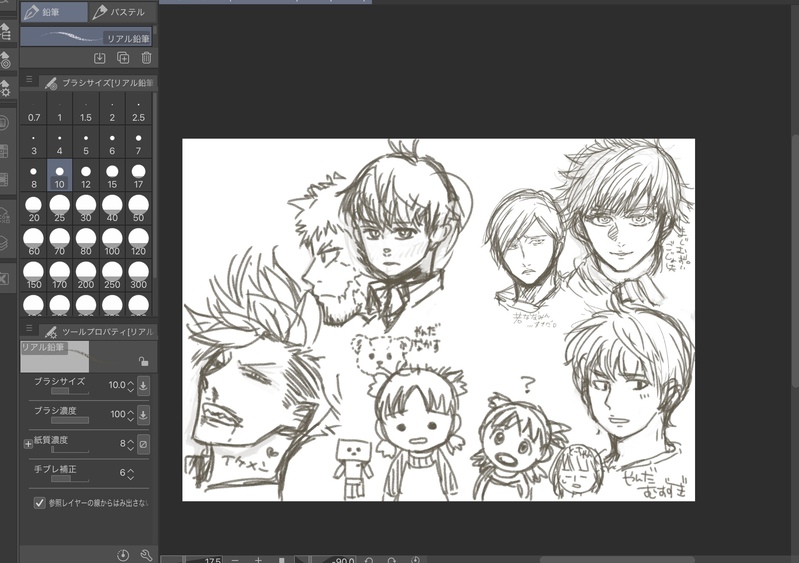Open 紙質濃度 dynamics settings button
The height and width of the screenshot is (563, 799).
pyautogui.click(x=144, y=444)
